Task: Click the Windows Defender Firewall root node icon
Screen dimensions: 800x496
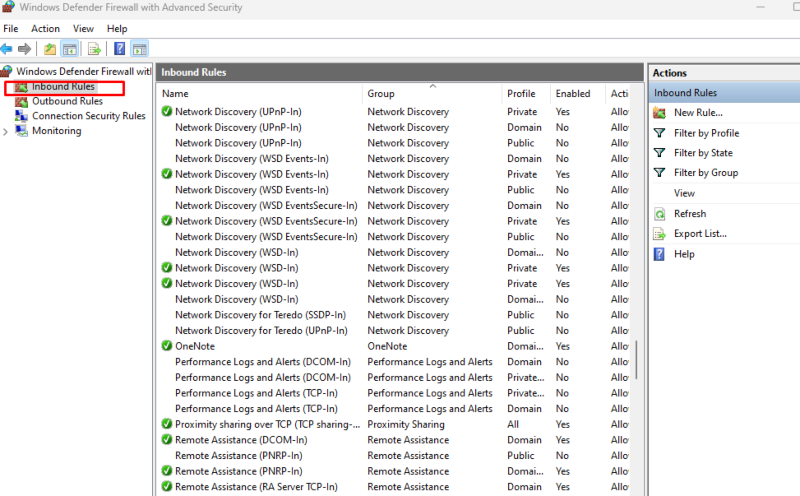Action: point(7,71)
